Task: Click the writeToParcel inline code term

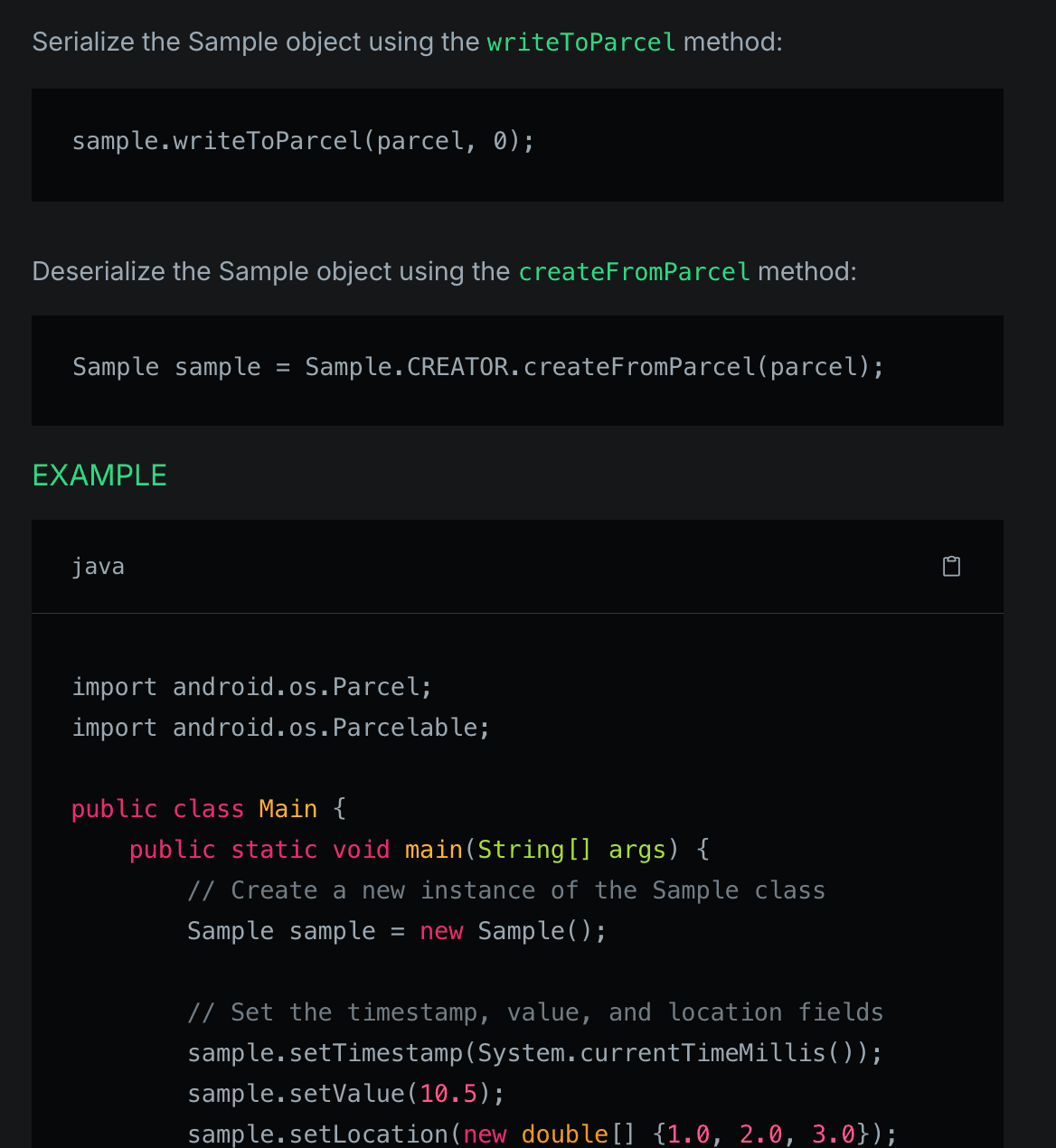Action: point(581,42)
